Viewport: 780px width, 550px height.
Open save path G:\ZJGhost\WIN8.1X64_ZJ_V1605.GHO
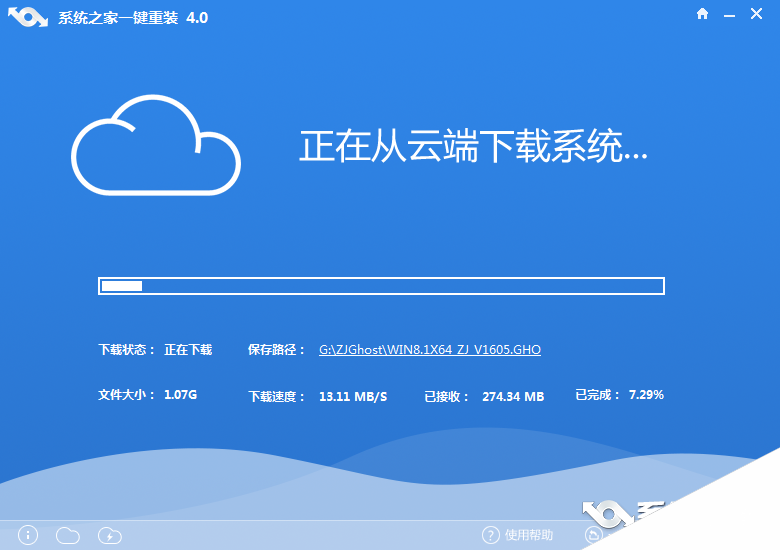point(430,350)
